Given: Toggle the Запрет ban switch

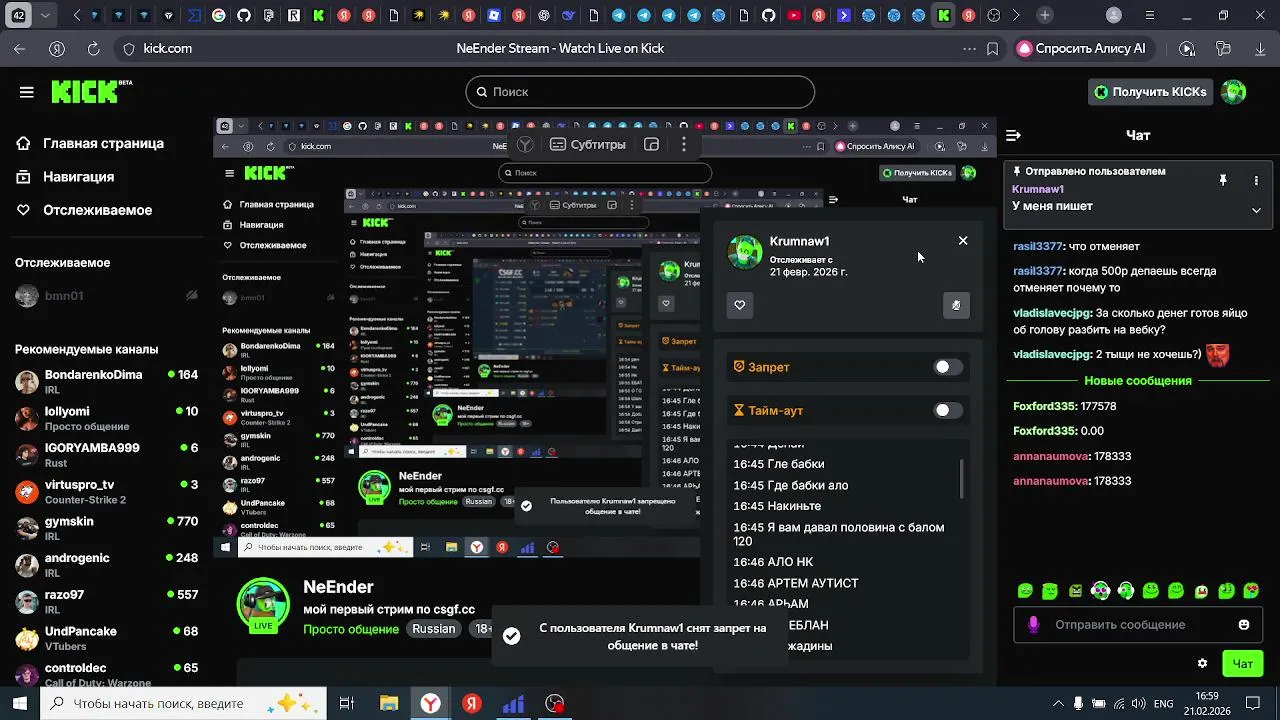Looking at the screenshot, I should pos(948,367).
